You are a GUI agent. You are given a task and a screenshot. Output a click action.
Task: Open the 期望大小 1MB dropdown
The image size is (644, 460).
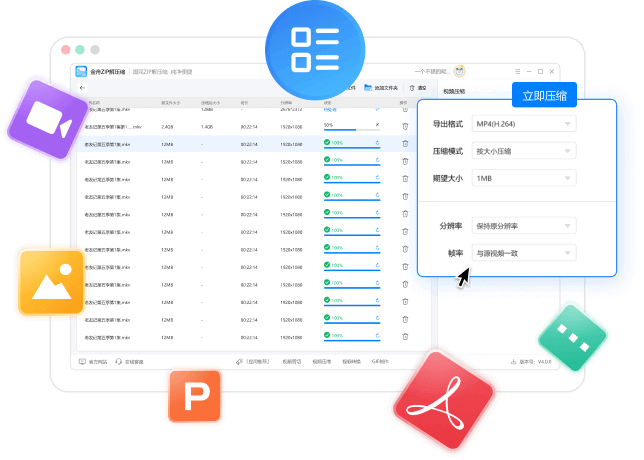click(x=524, y=178)
